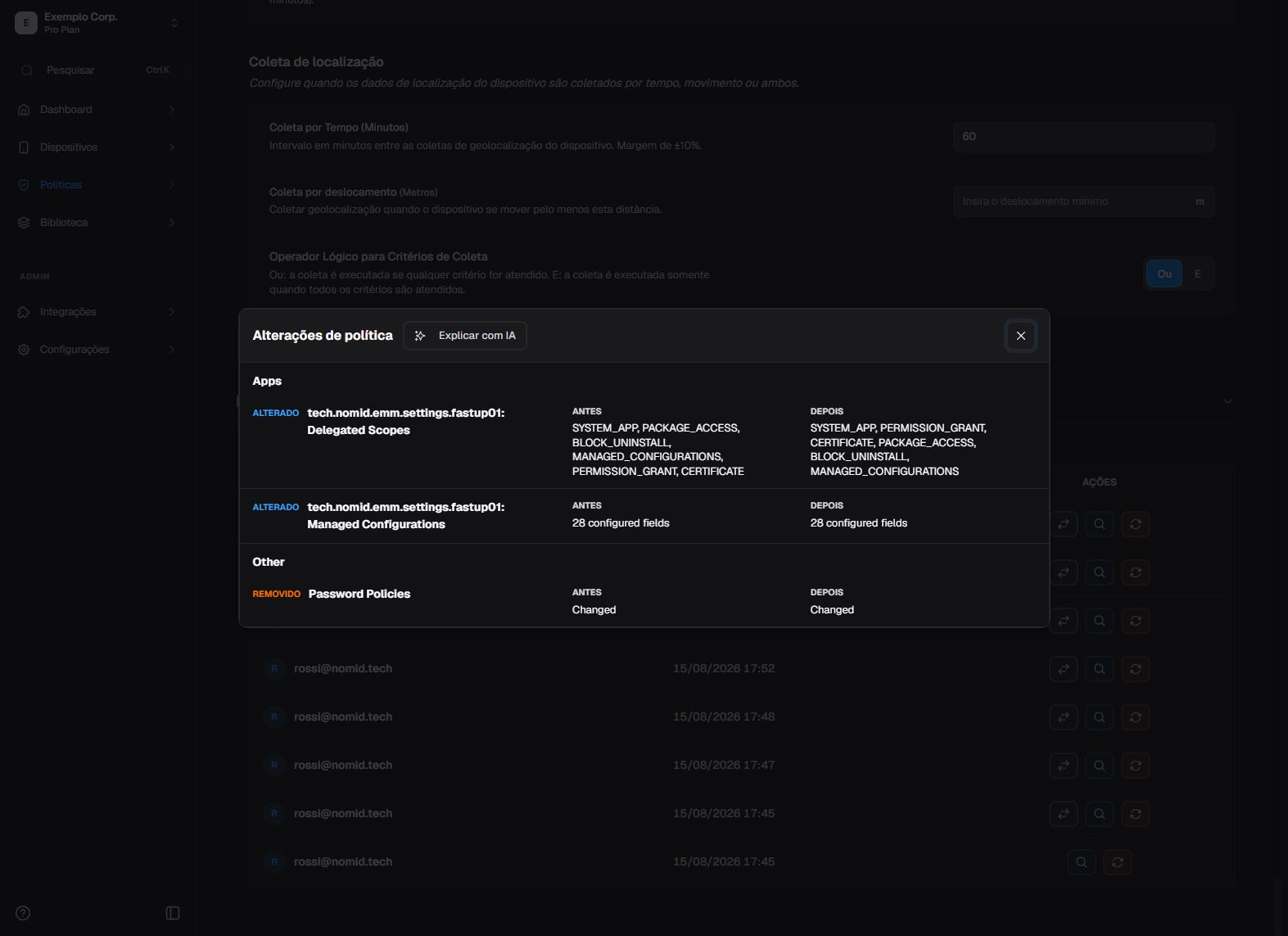
Task: Collapse the sidebar with the panel icon
Action: click(x=173, y=913)
